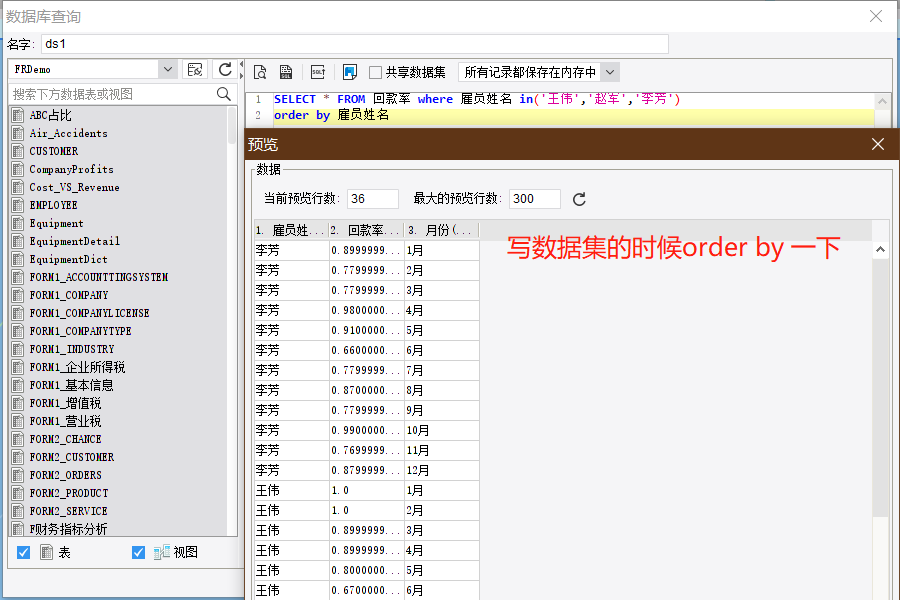Select the FORM2_ORDERS table
Image resolution: width=900 pixels, height=600 pixels.
(x=65, y=475)
